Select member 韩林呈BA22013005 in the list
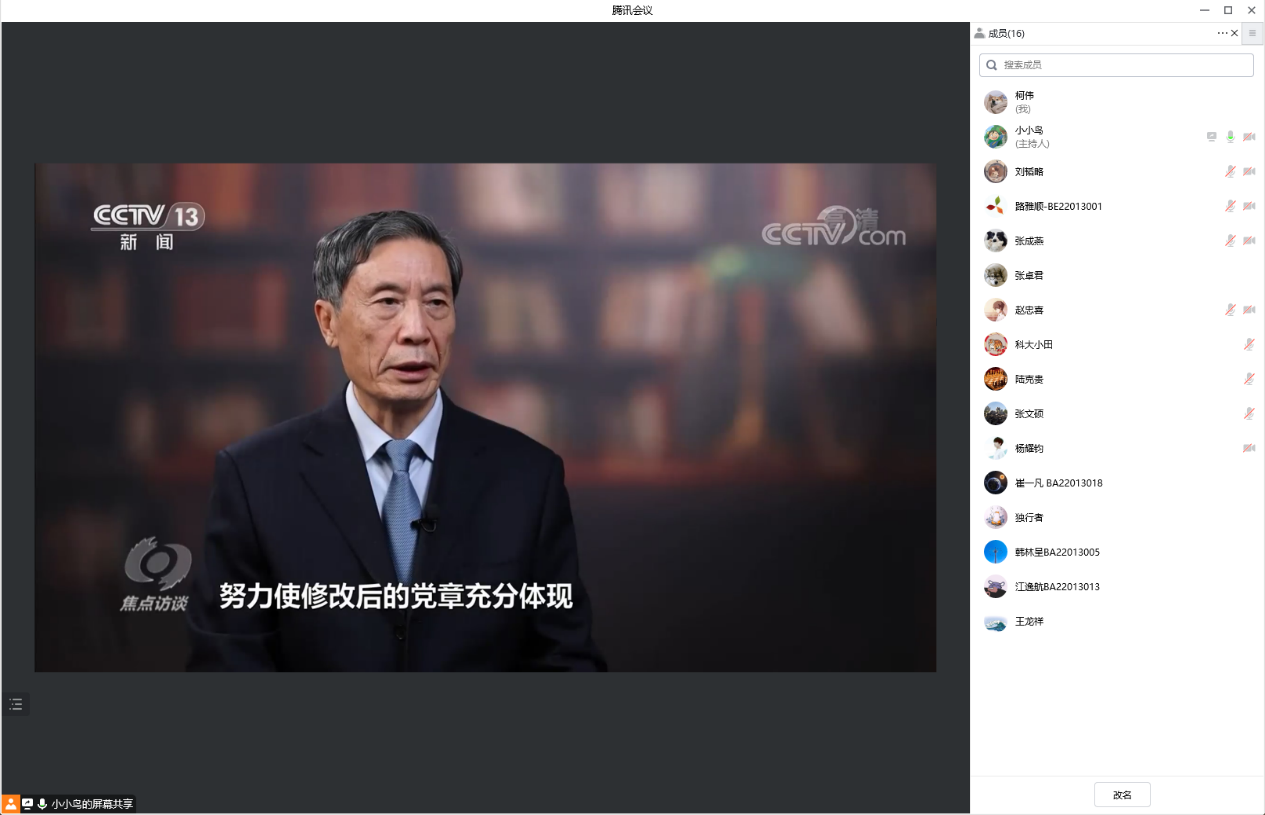 pyautogui.click(x=1057, y=552)
